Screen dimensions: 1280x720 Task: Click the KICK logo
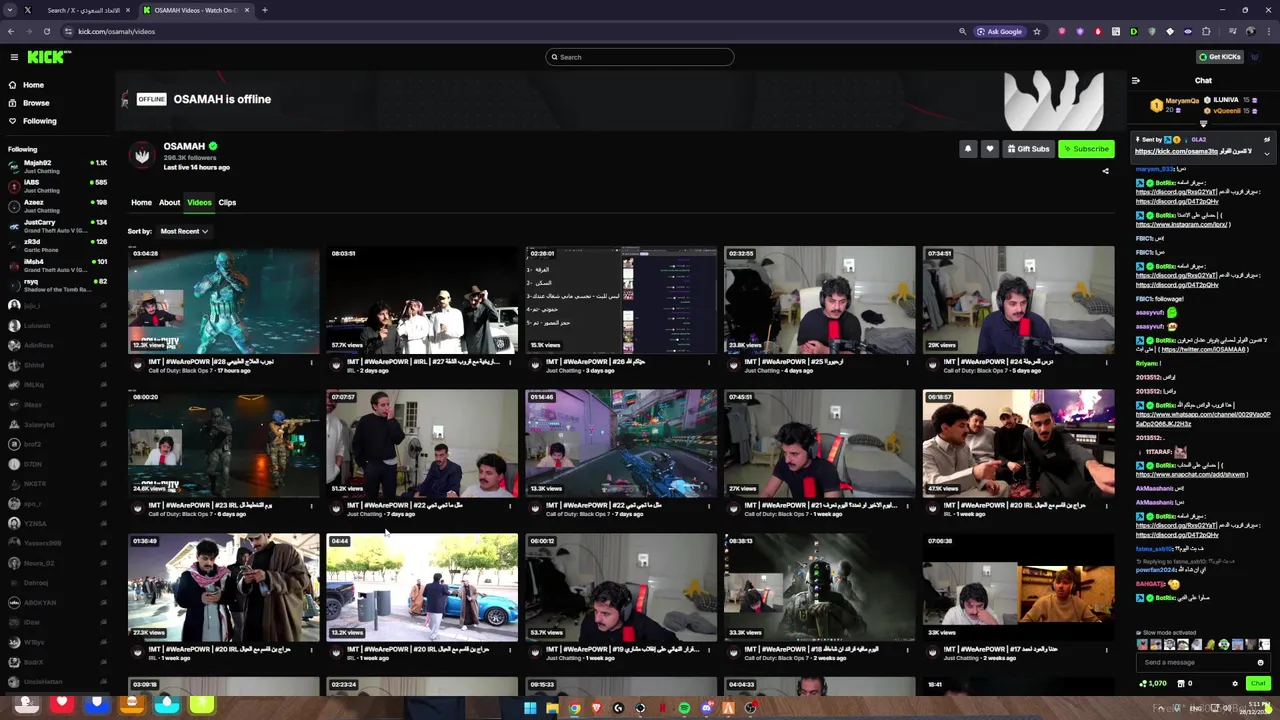coord(49,57)
